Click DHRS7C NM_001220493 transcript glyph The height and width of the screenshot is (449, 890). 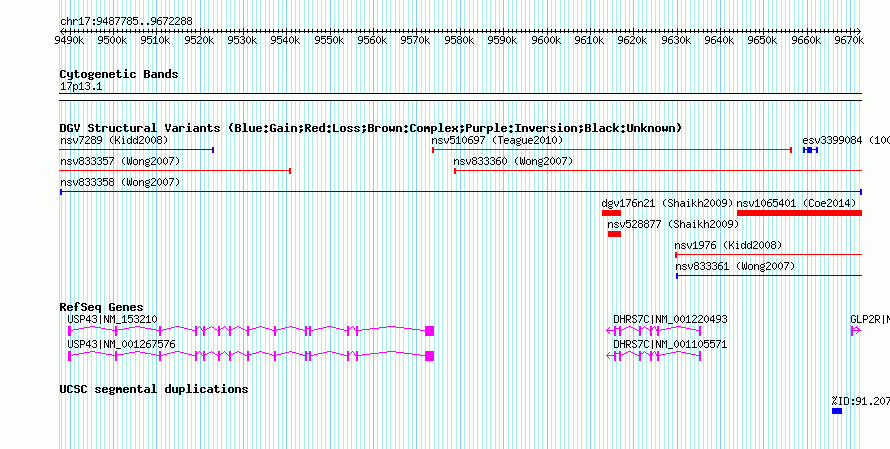[654, 331]
